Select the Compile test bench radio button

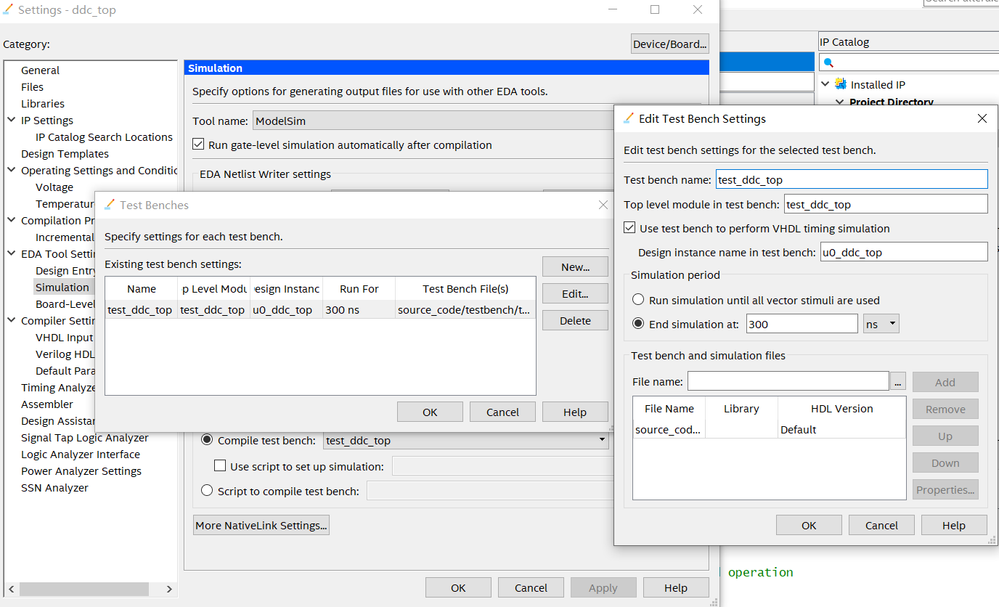coord(206,439)
